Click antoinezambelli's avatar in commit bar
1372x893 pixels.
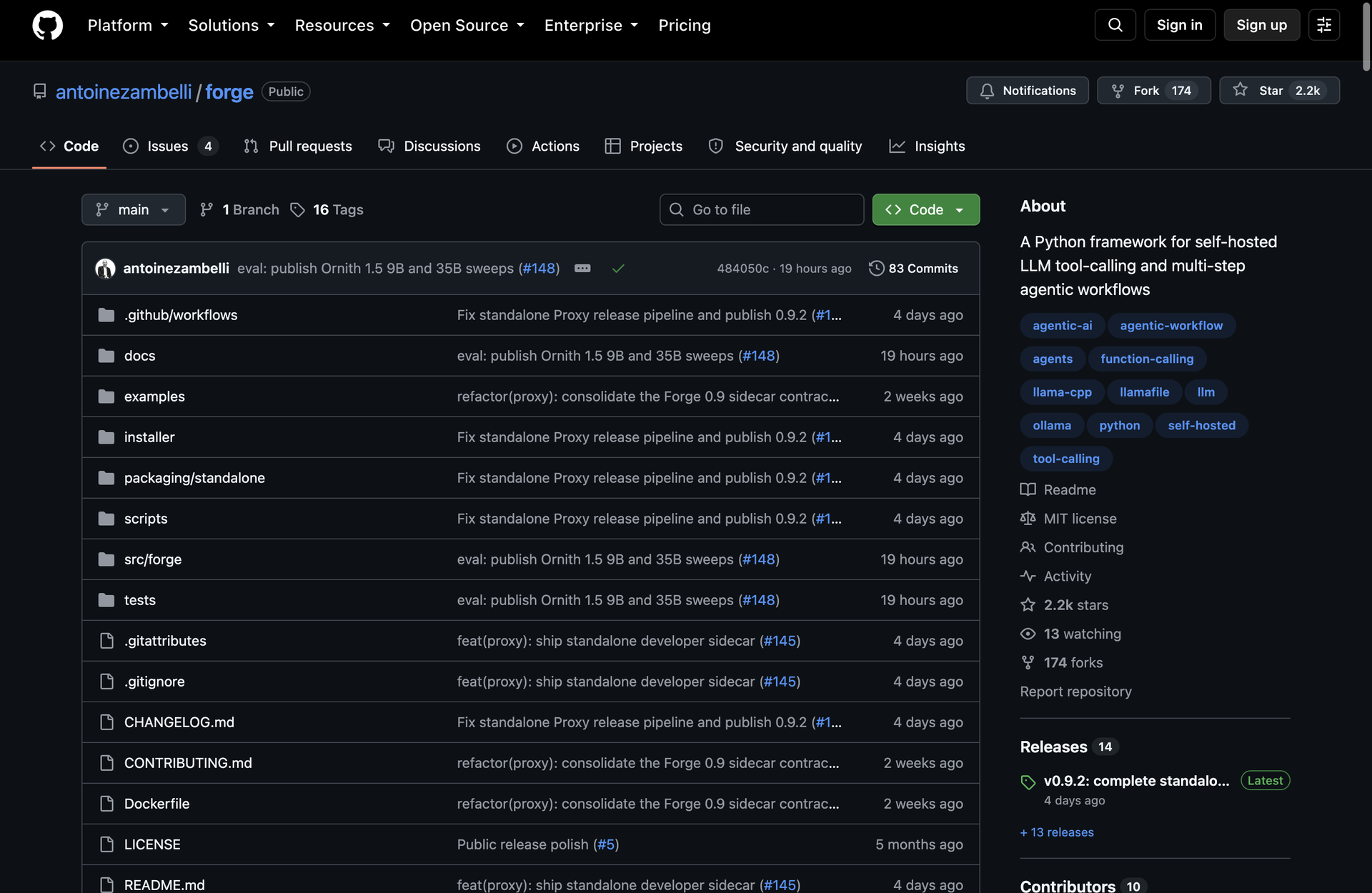click(x=105, y=269)
